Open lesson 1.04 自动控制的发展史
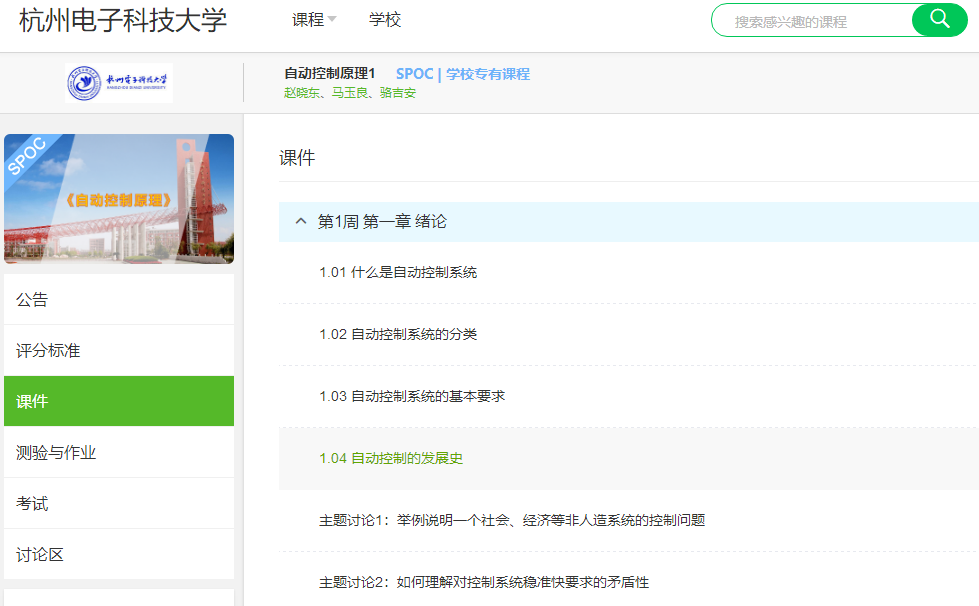979x606 pixels. (x=391, y=459)
